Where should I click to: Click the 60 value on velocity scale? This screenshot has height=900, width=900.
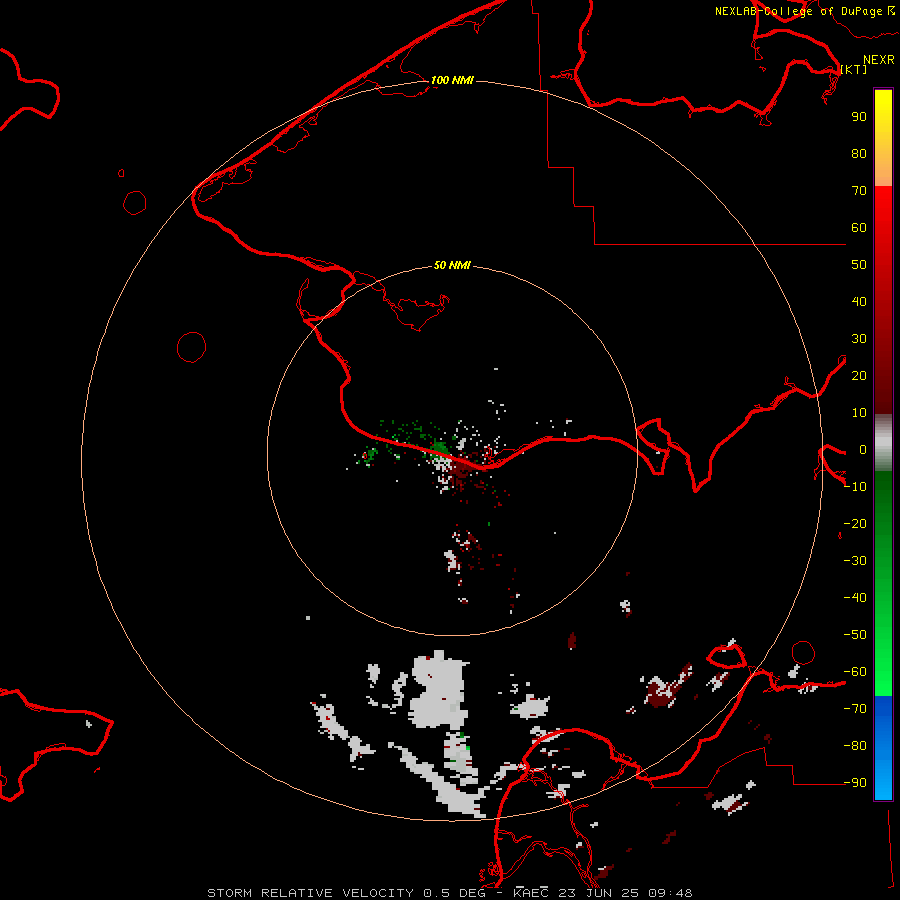pos(859,228)
